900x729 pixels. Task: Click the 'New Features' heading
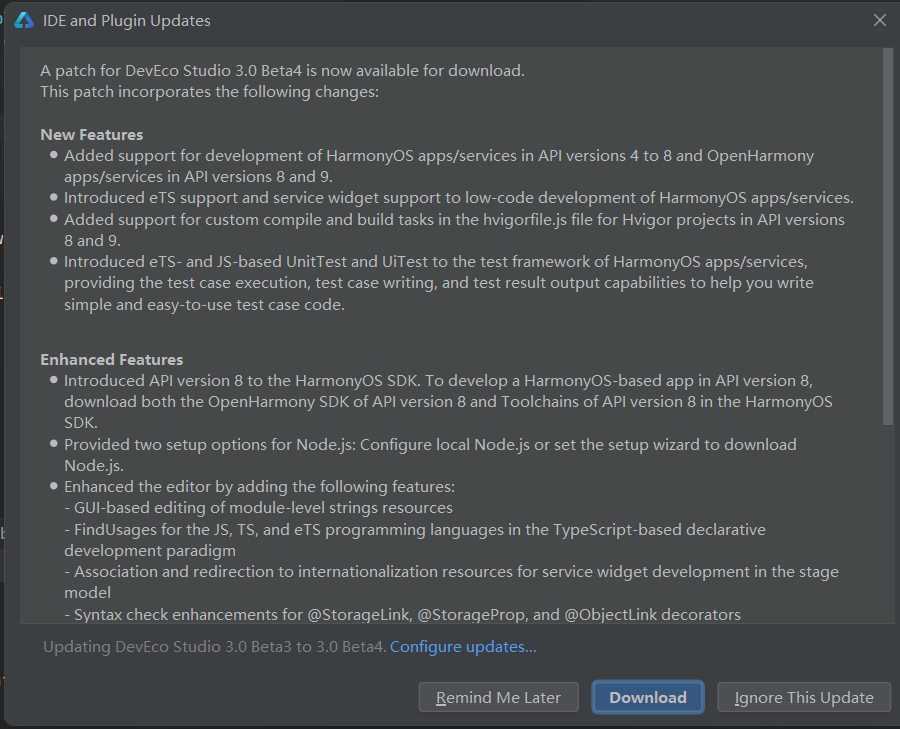tap(92, 135)
